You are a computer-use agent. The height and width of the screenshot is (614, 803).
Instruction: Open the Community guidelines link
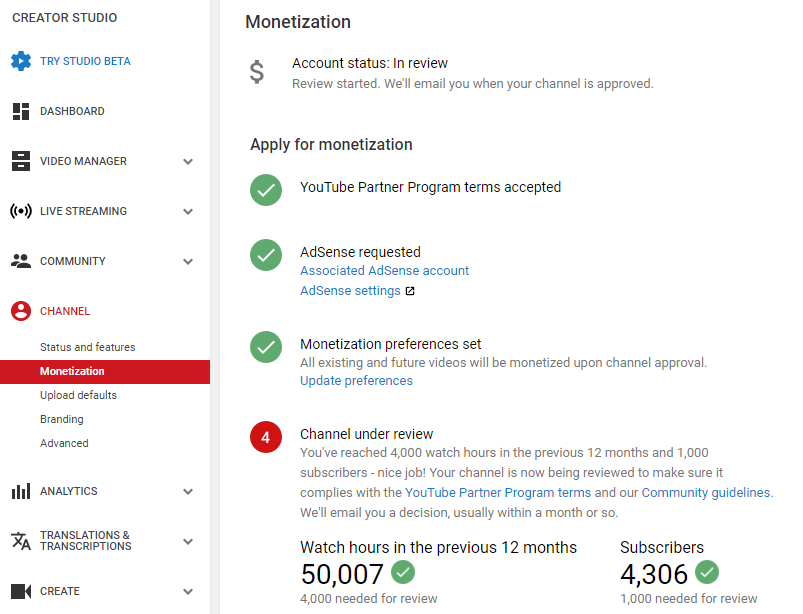click(x=706, y=493)
